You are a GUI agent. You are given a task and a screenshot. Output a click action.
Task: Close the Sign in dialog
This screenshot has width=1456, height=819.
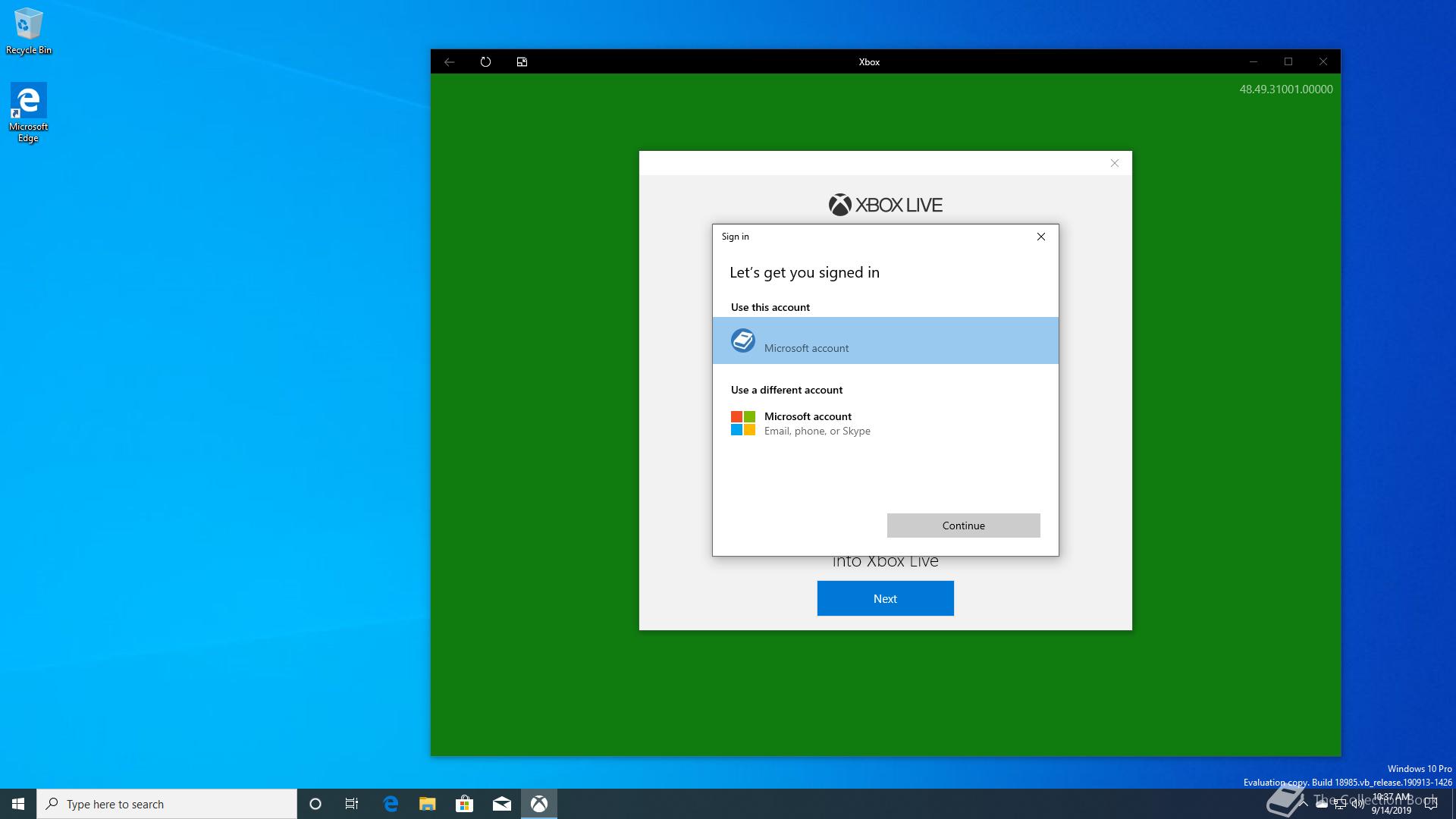(x=1040, y=237)
